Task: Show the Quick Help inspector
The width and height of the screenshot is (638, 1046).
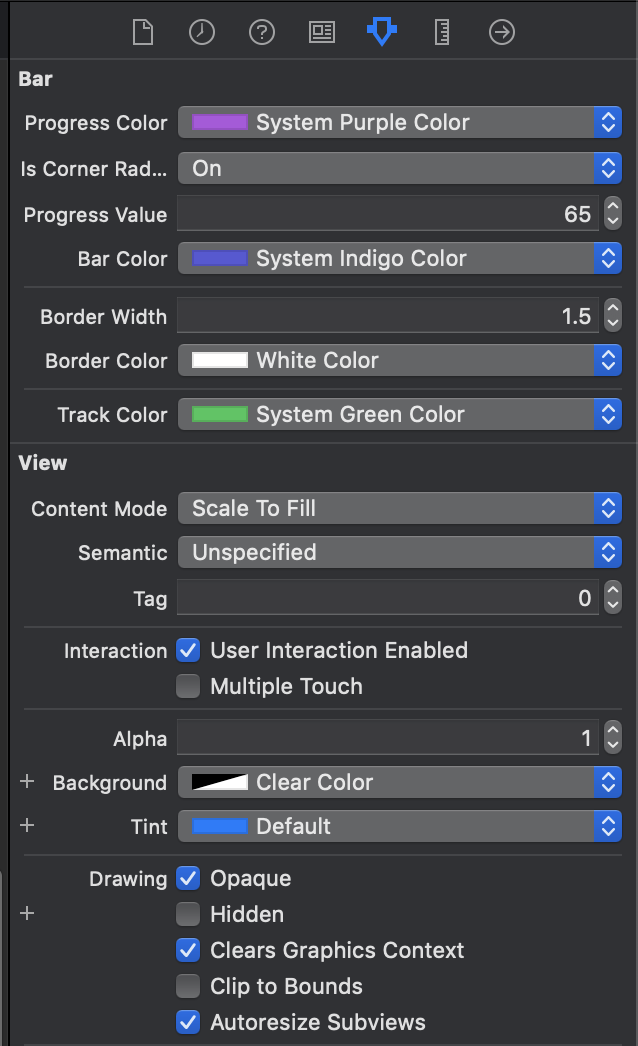Action: (x=261, y=32)
